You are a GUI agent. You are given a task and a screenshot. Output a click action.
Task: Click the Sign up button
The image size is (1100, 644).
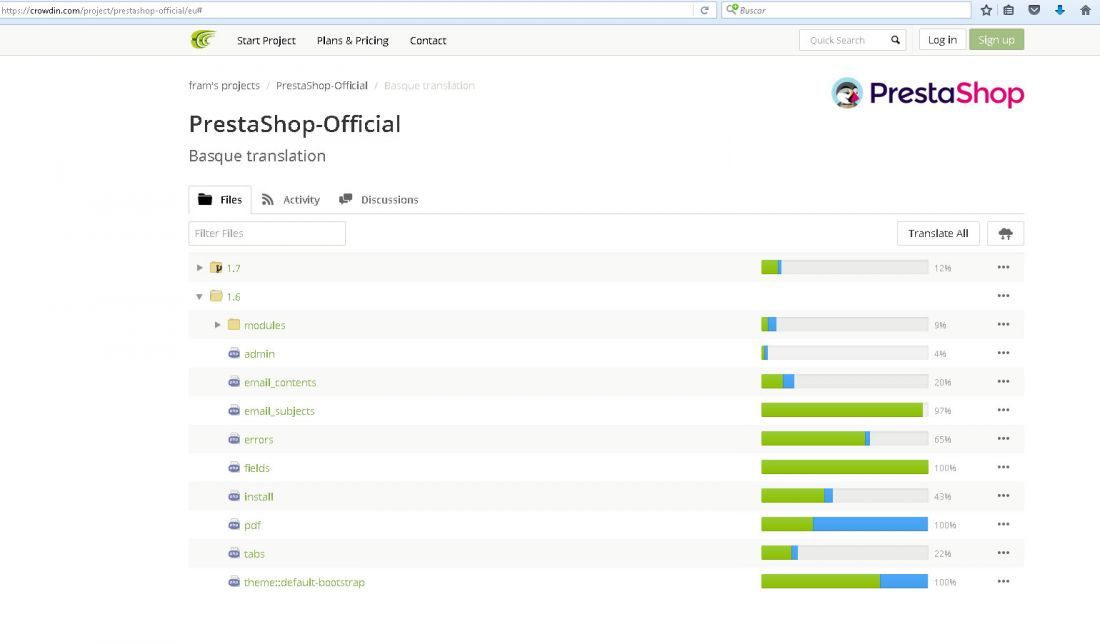click(x=996, y=40)
